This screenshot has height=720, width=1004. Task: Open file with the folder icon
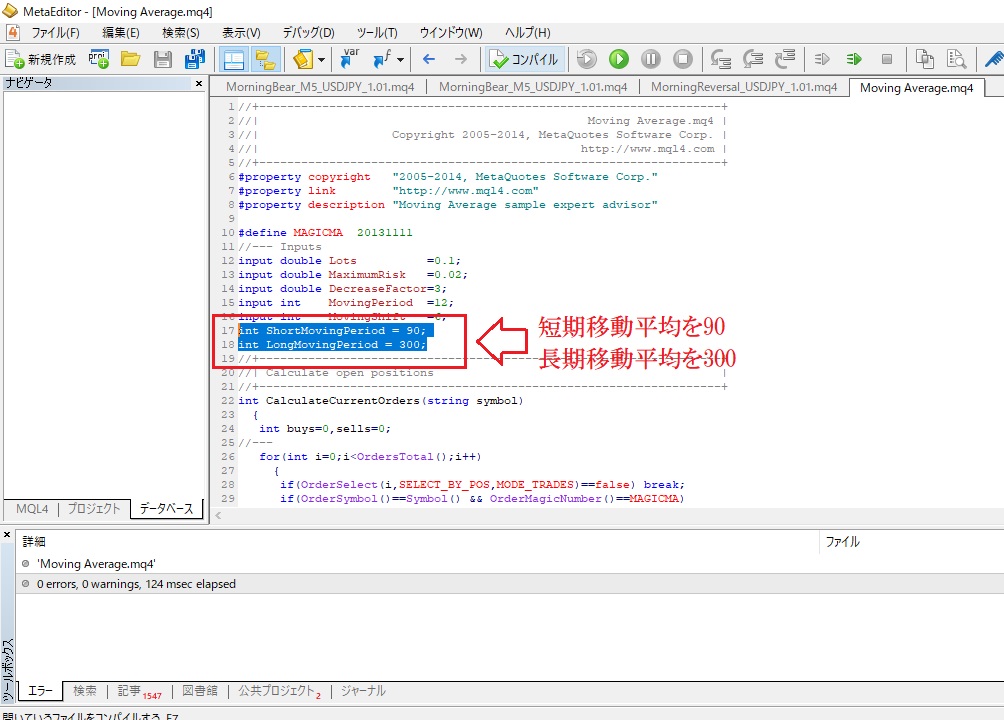point(131,60)
